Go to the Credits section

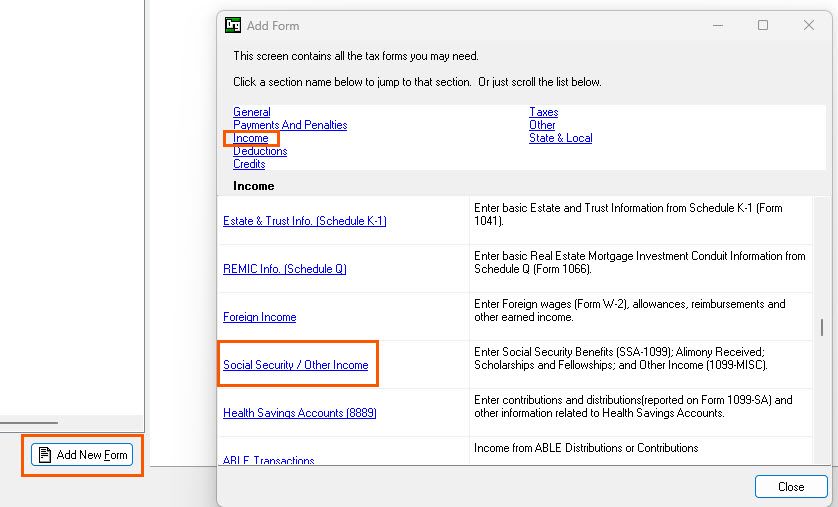[249, 164]
